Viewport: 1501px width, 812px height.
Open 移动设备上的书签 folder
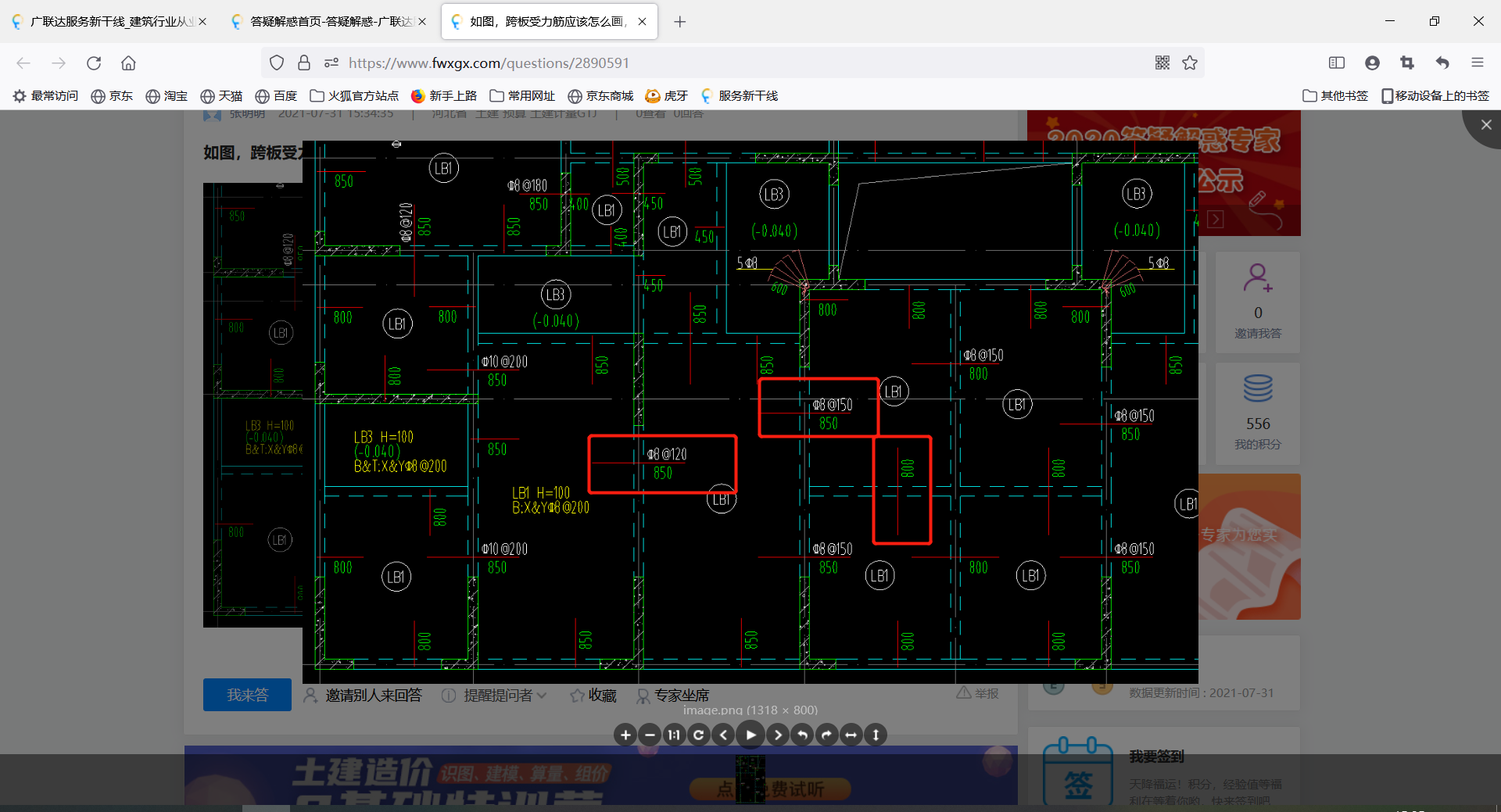pyautogui.click(x=1435, y=95)
